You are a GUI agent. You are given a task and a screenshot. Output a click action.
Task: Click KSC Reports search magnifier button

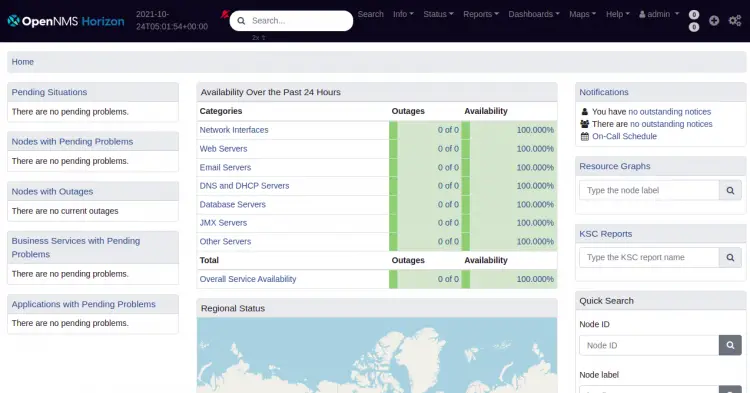(730, 257)
